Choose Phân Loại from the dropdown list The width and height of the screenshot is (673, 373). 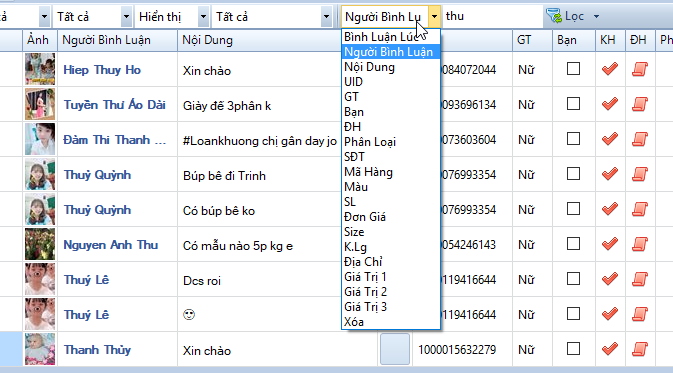[x=391, y=142]
